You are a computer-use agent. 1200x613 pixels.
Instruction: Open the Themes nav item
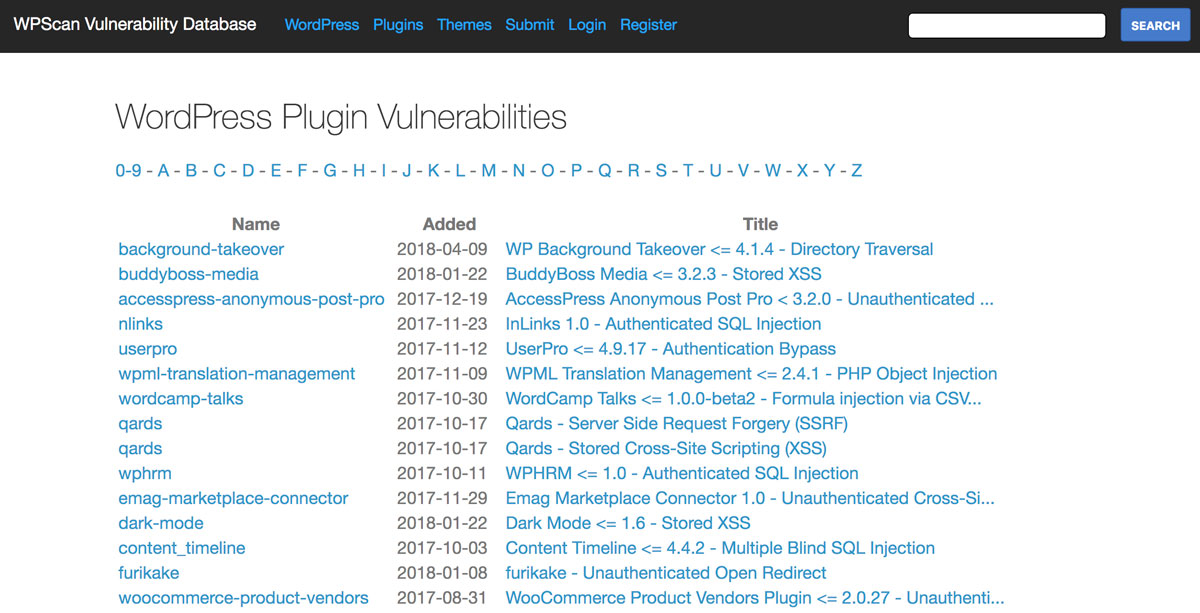click(x=464, y=25)
